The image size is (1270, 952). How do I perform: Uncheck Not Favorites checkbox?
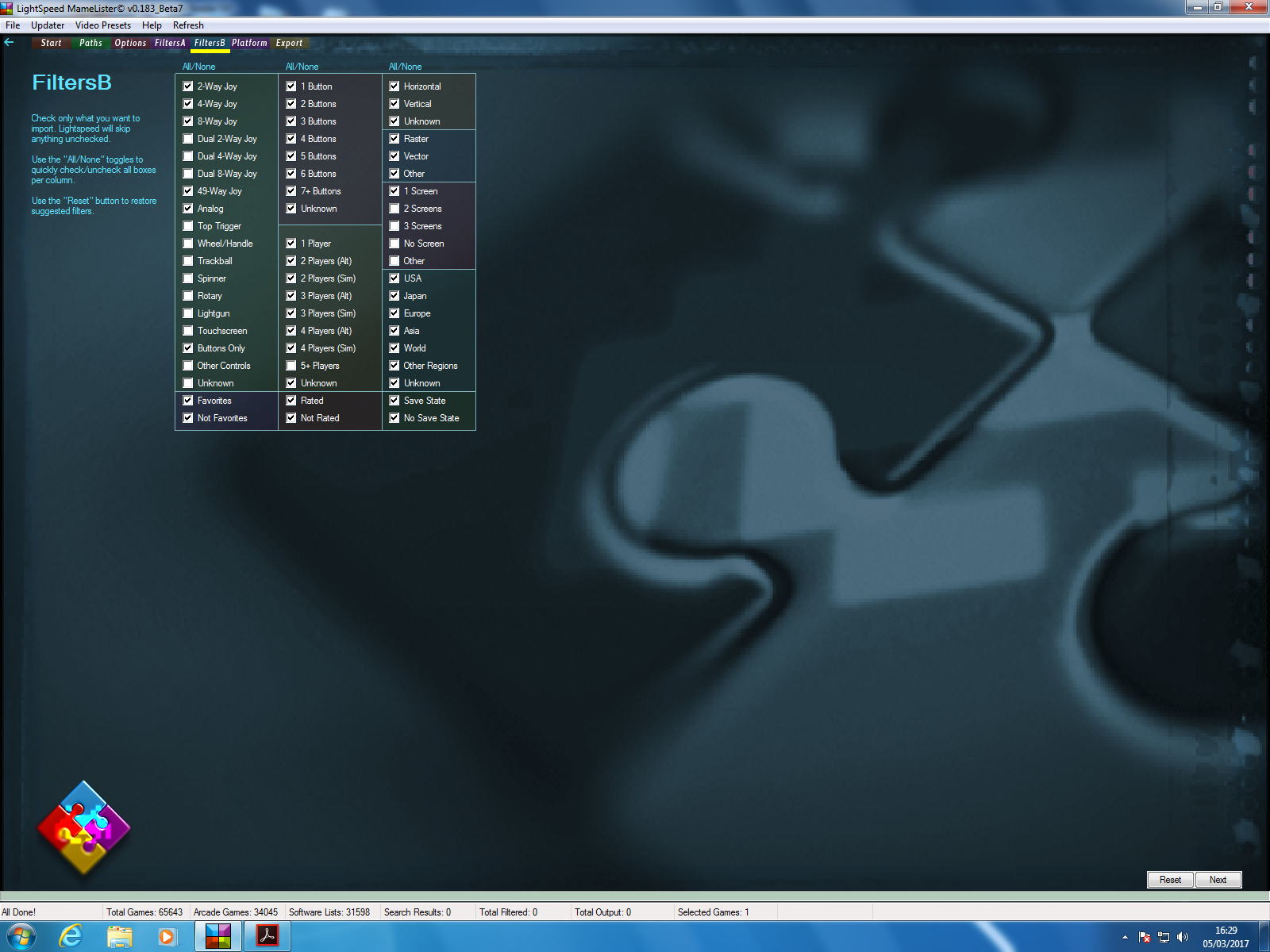188,418
